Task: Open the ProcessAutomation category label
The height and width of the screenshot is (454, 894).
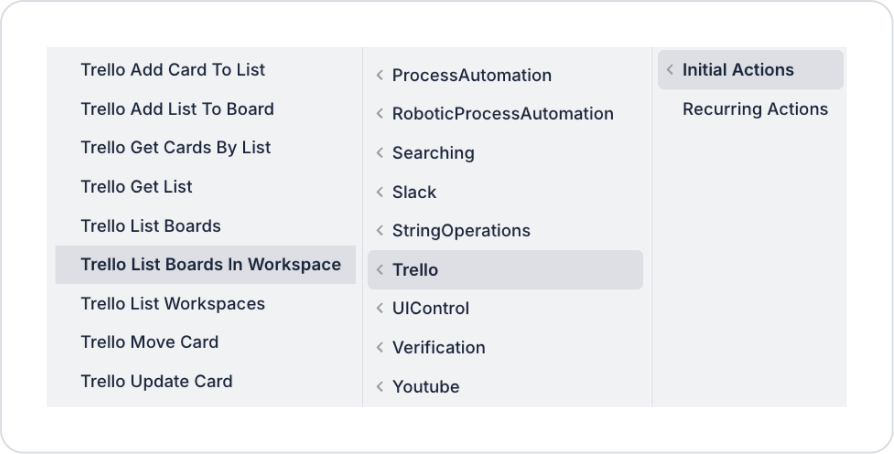Action: (472, 75)
